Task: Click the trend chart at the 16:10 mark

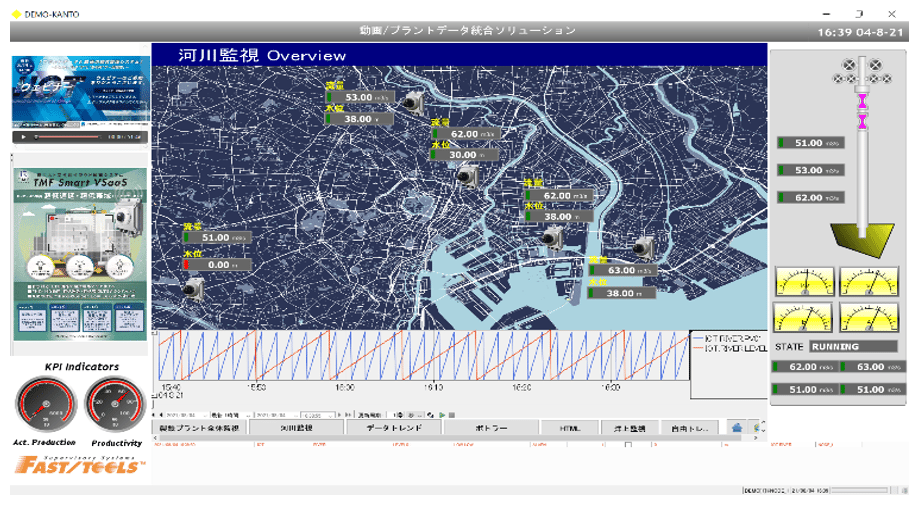Action: pos(433,356)
